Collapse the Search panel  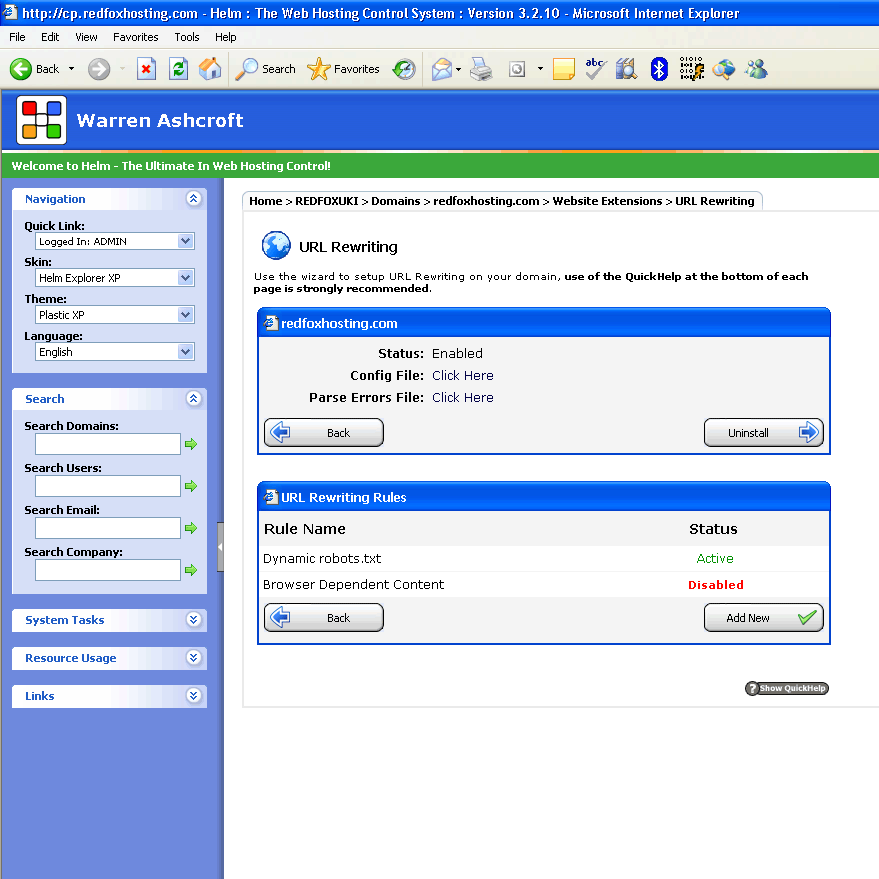point(193,399)
